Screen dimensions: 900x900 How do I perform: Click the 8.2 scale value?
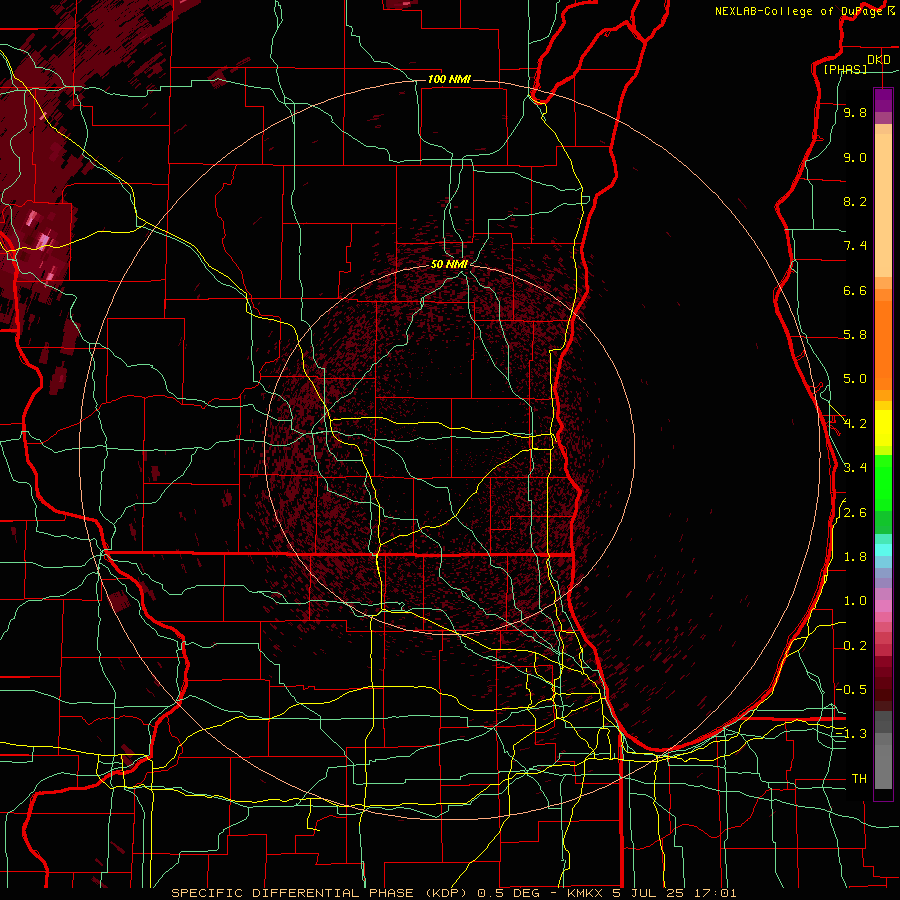[x=855, y=202]
